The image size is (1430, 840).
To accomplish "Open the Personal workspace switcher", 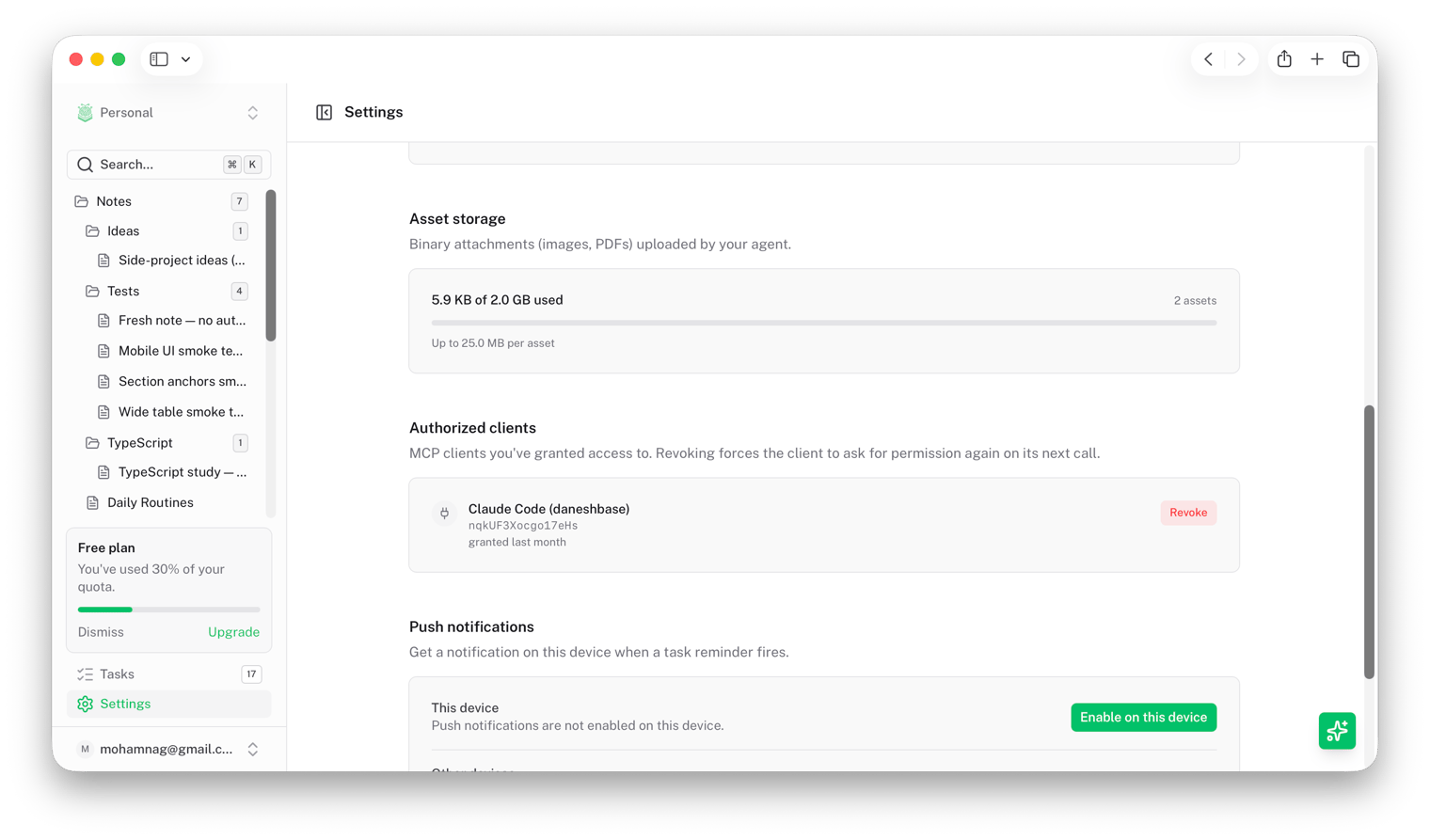I will click(x=168, y=113).
